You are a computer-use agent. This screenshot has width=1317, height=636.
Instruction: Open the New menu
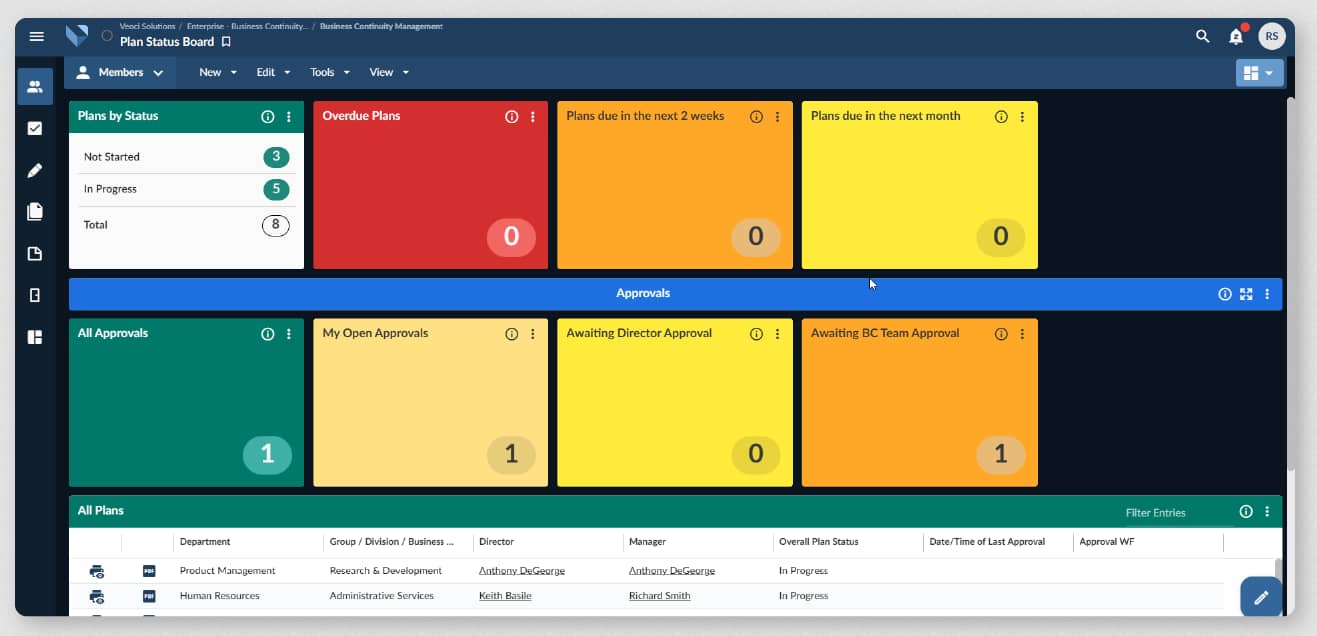coord(218,72)
